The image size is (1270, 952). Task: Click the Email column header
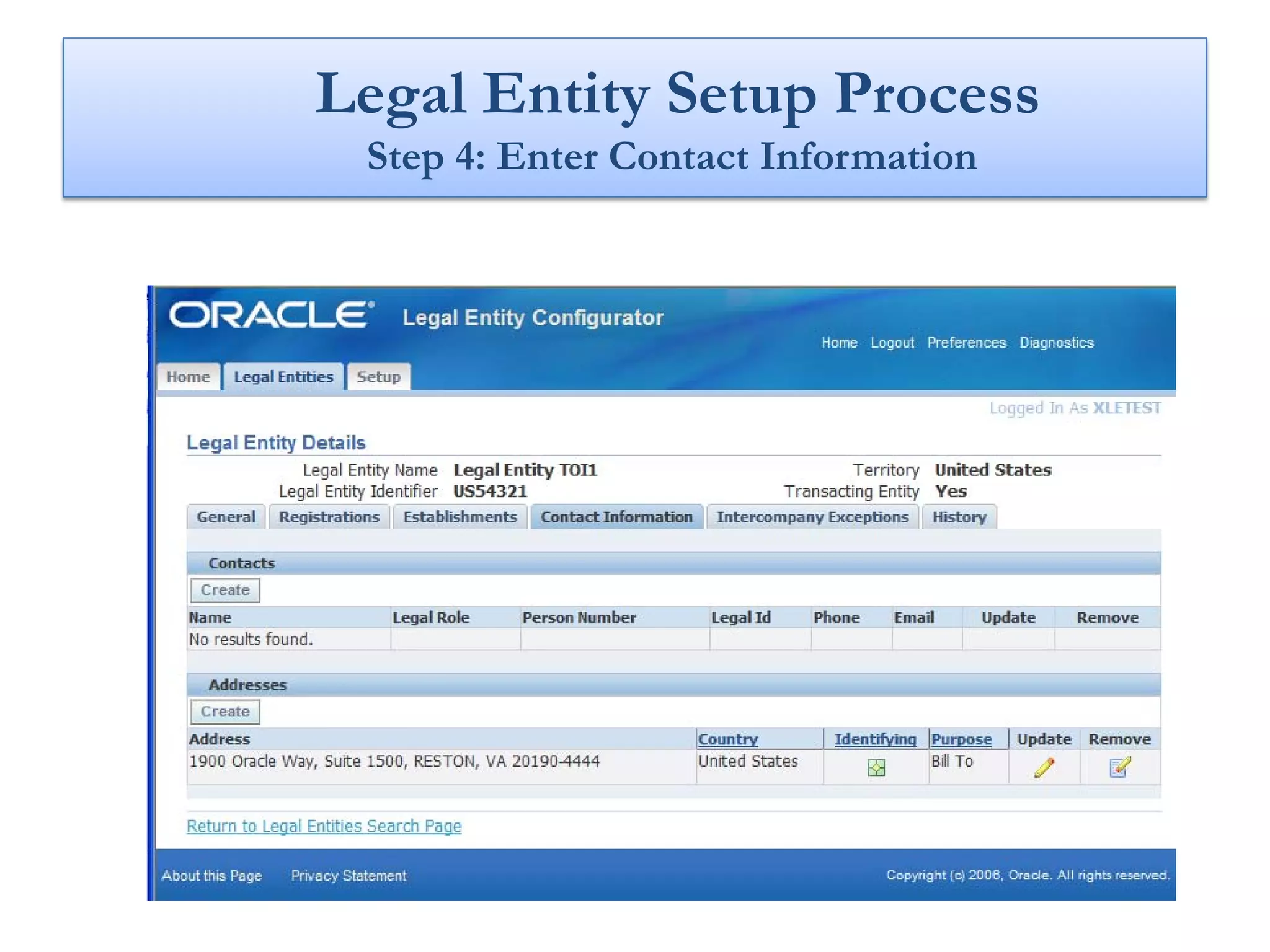click(914, 617)
